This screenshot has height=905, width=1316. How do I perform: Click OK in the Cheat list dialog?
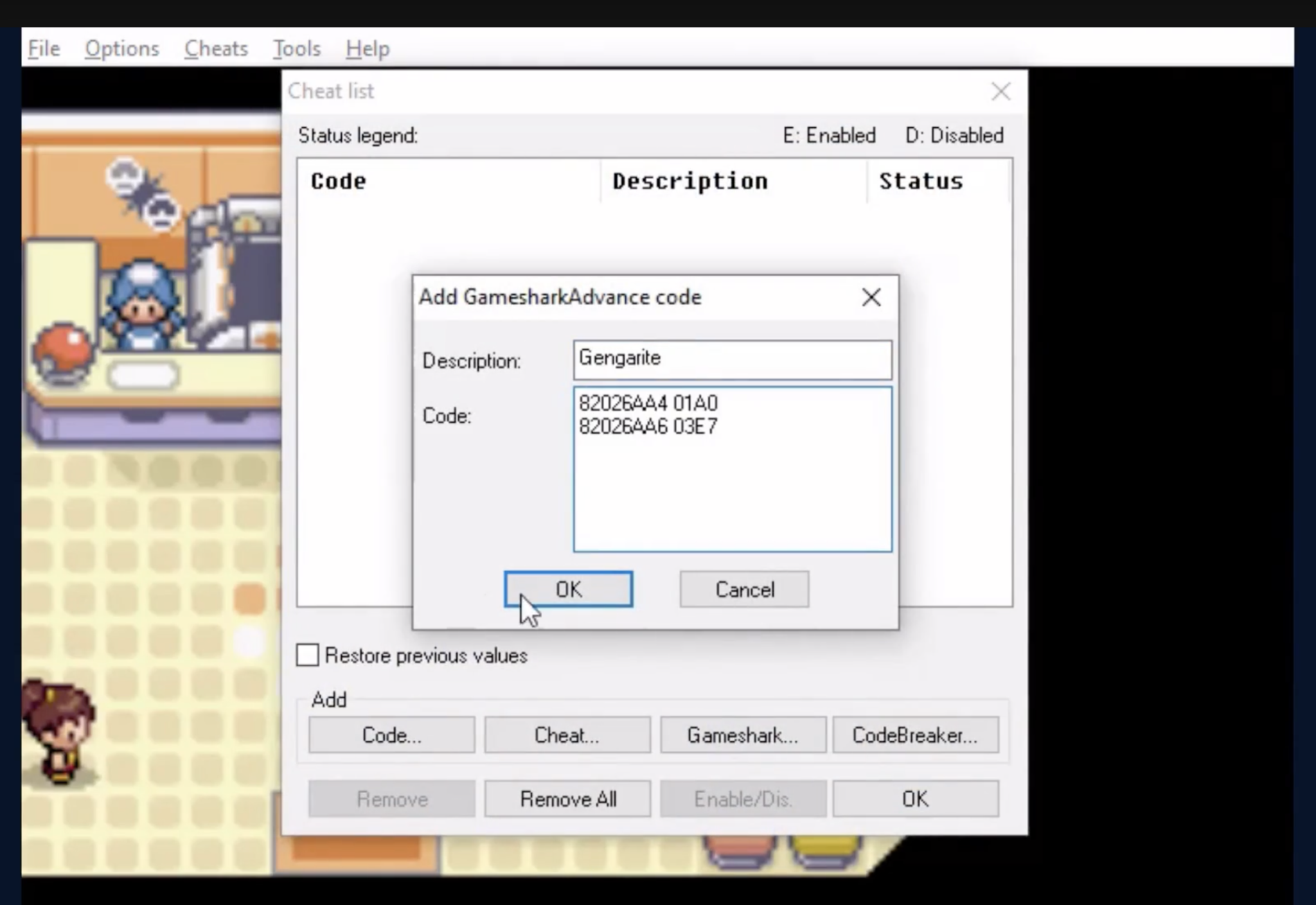(916, 799)
